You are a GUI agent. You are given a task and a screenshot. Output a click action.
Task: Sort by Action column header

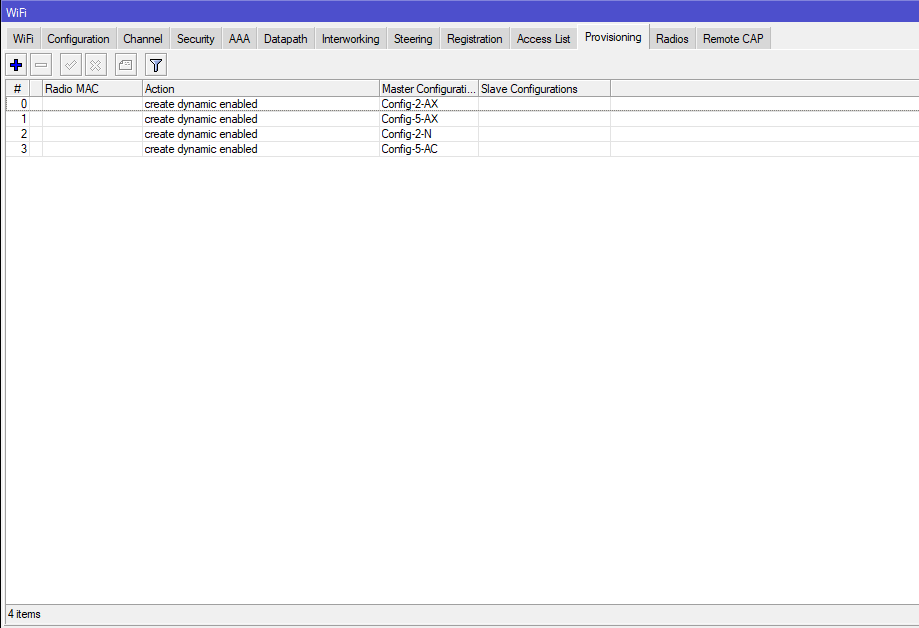tap(260, 89)
